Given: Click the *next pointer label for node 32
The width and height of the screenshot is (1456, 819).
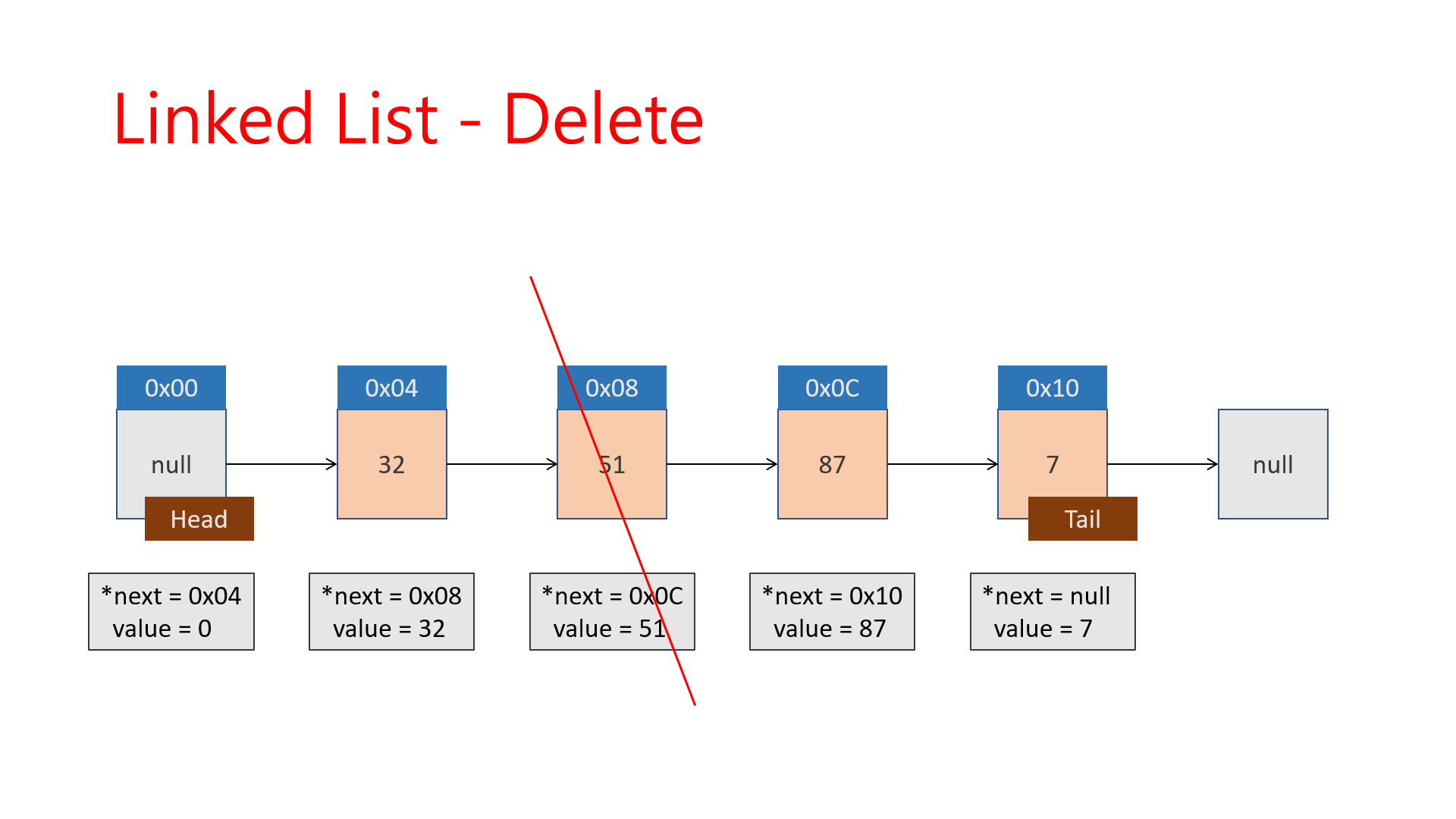Looking at the screenshot, I should (x=390, y=590).
